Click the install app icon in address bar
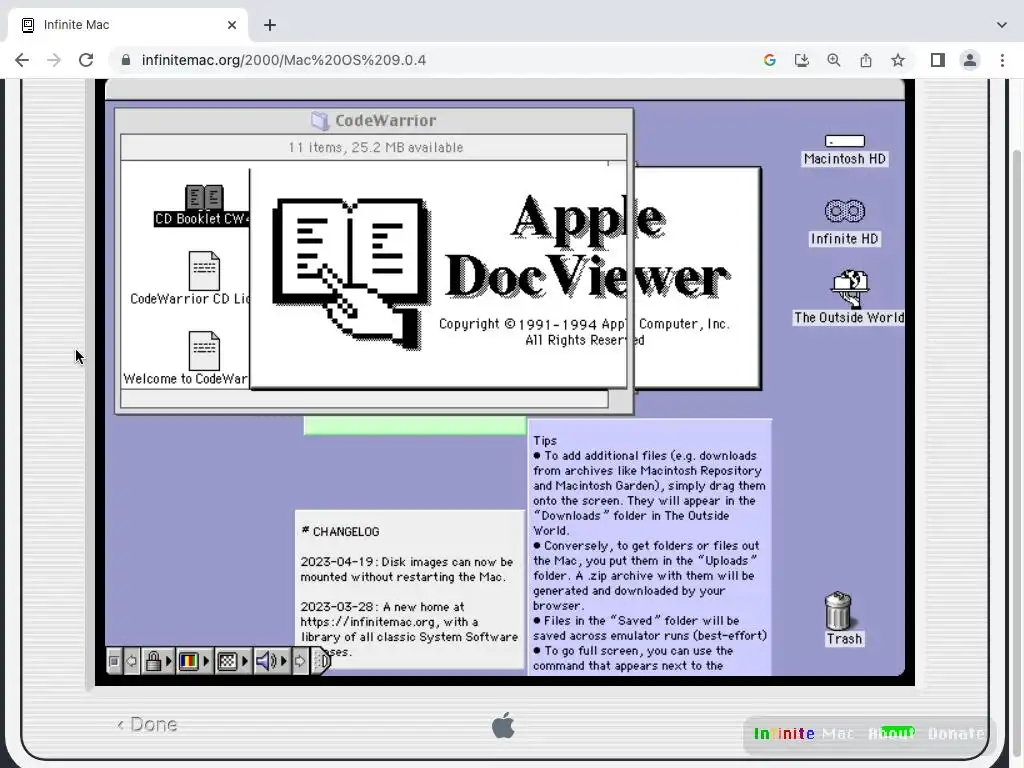 point(801,60)
